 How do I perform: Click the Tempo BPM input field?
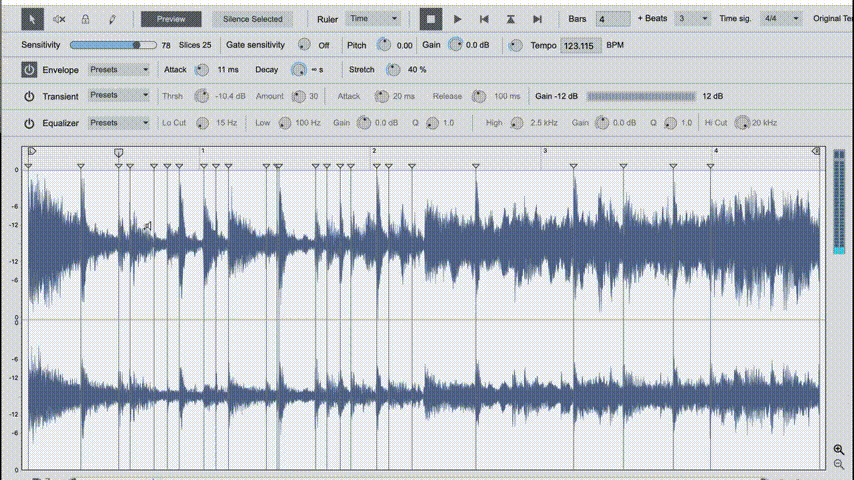(x=579, y=46)
